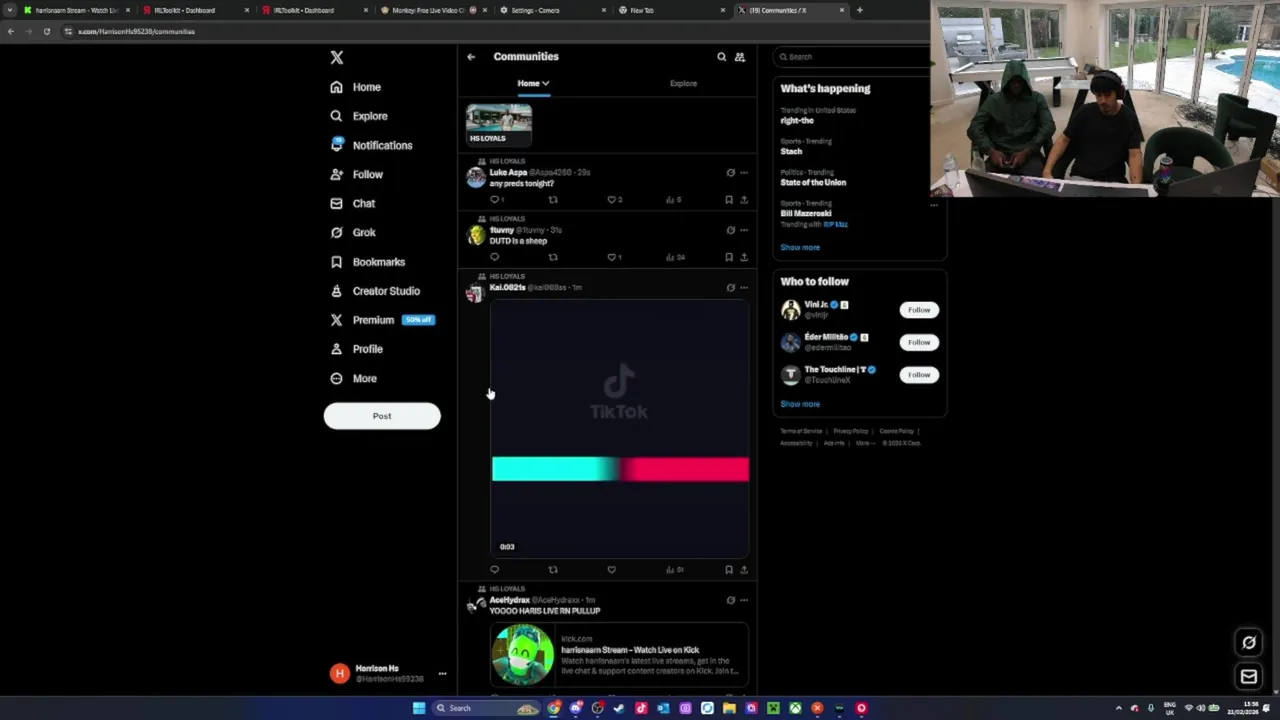
Task: Open the Harrison Hs account menu dots
Action: pyautogui.click(x=442, y=674)
